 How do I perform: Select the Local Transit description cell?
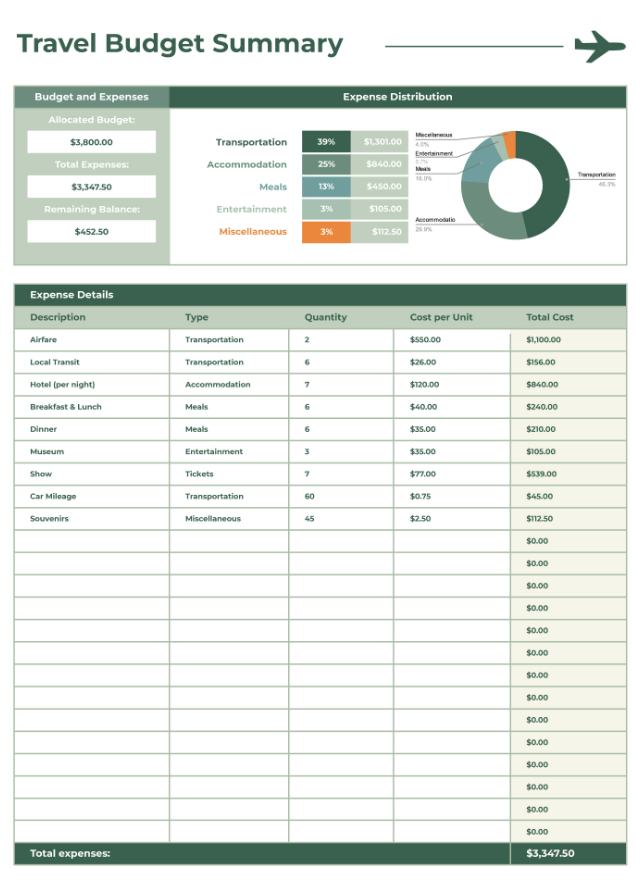pos(92,362)
